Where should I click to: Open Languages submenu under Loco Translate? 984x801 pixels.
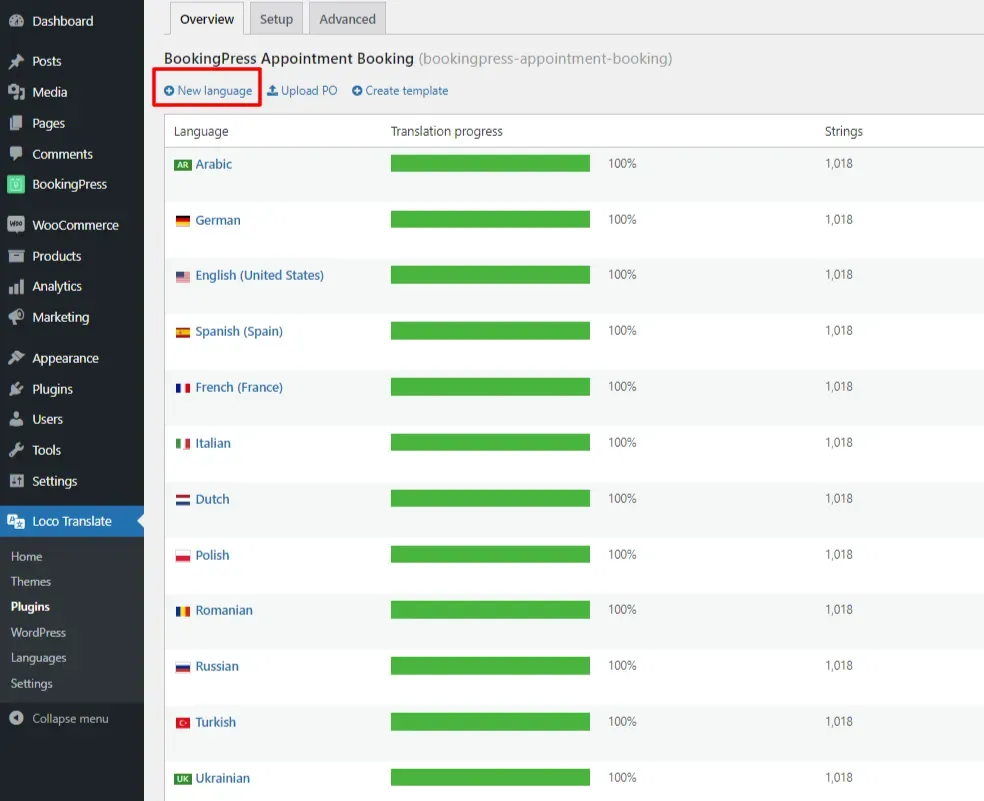click(x=38, y=657)
